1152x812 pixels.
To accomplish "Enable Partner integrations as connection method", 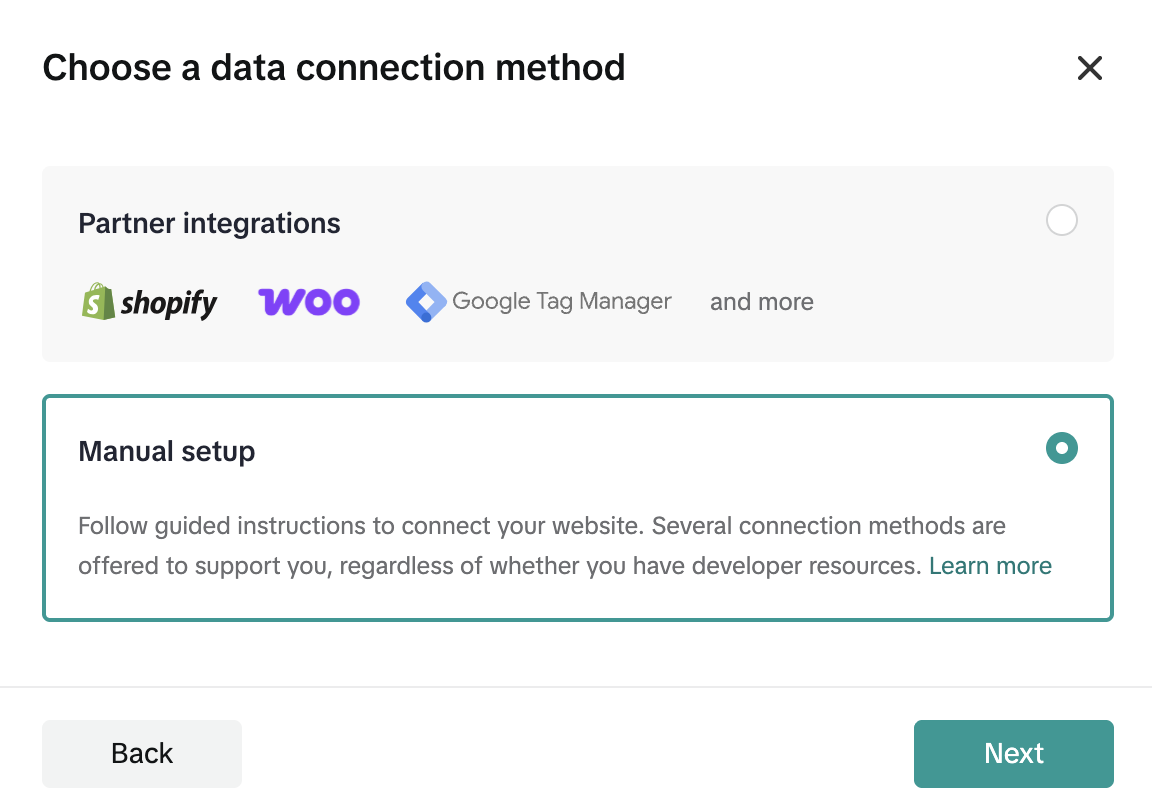I will click(1062, 220).
